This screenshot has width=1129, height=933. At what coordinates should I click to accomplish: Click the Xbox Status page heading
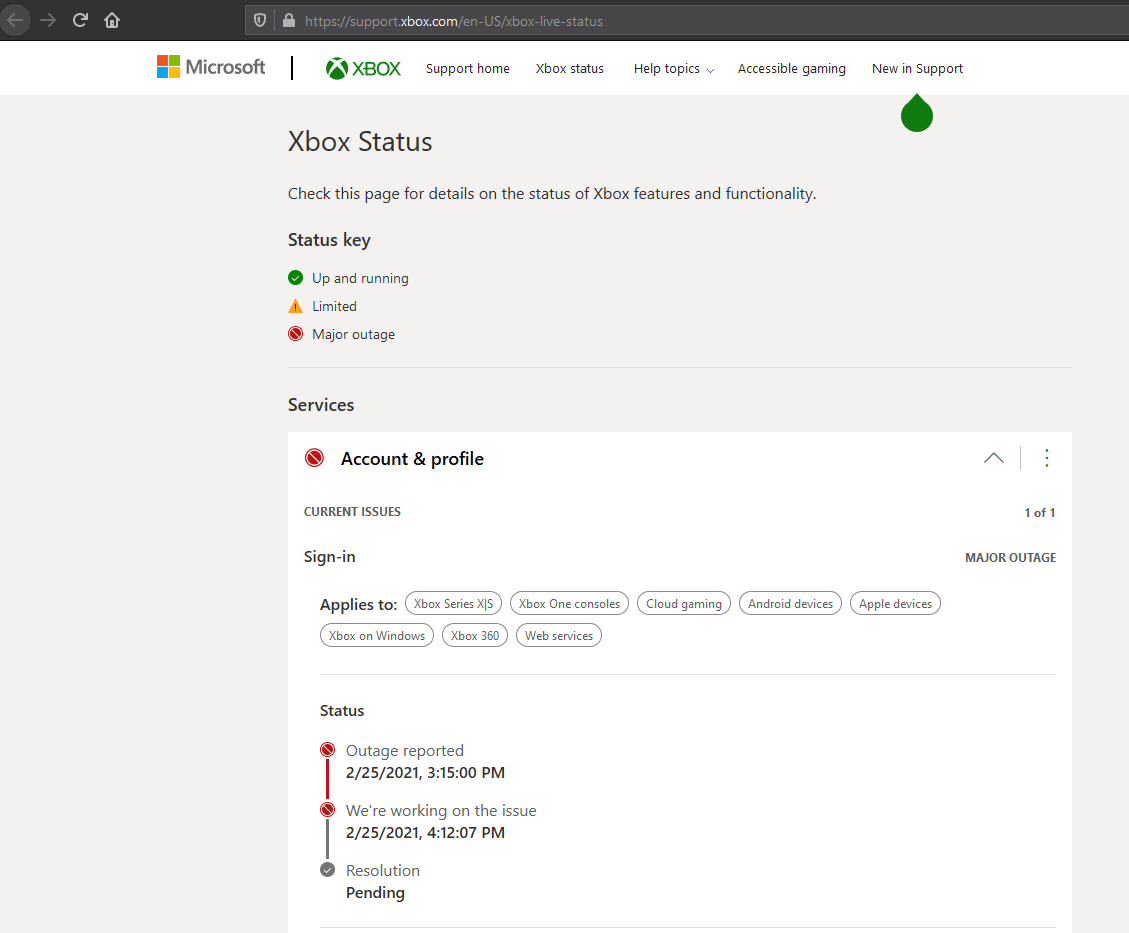point(360,142)
